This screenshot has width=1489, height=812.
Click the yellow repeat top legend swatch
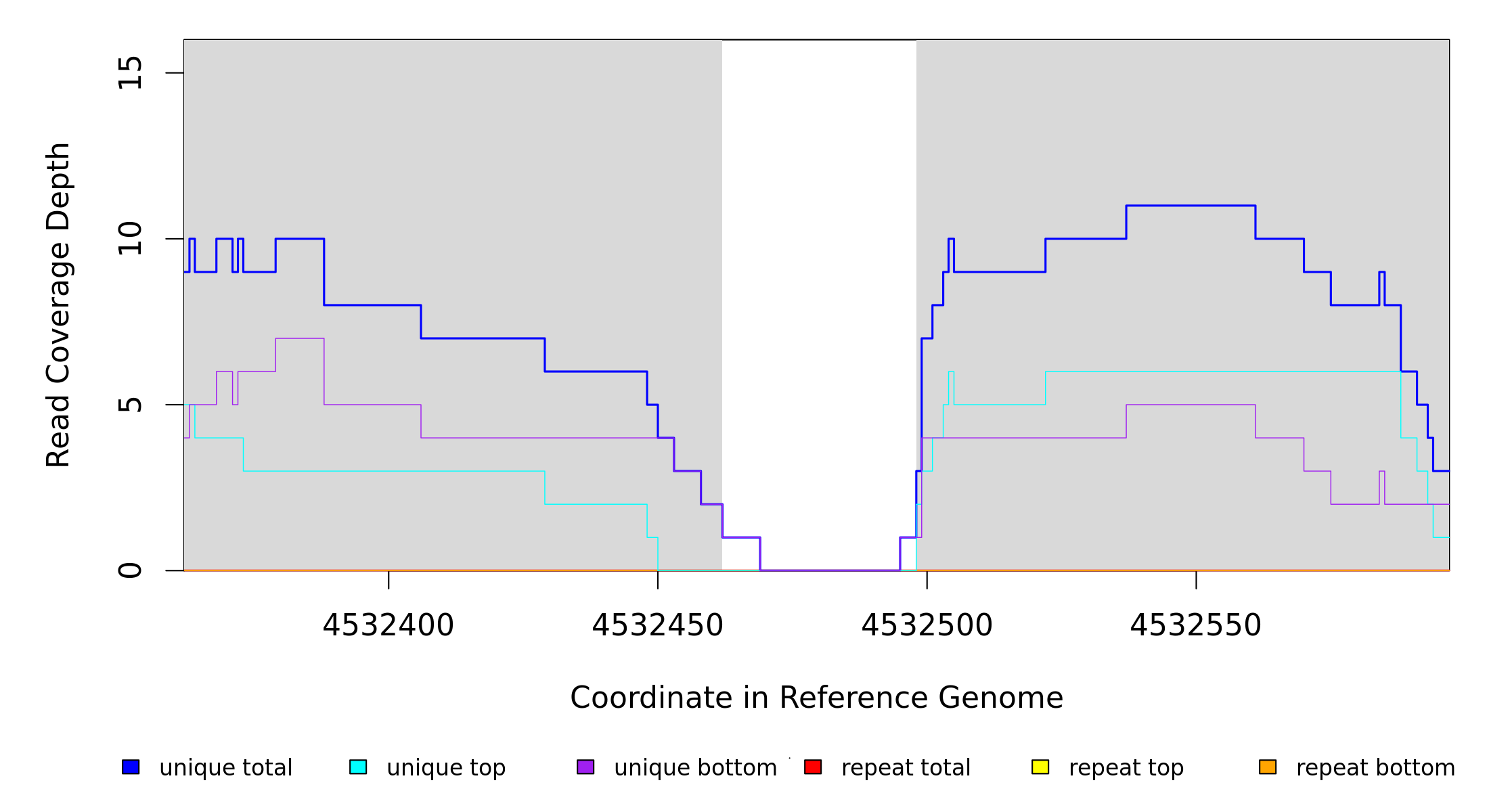click(1040, 767)
